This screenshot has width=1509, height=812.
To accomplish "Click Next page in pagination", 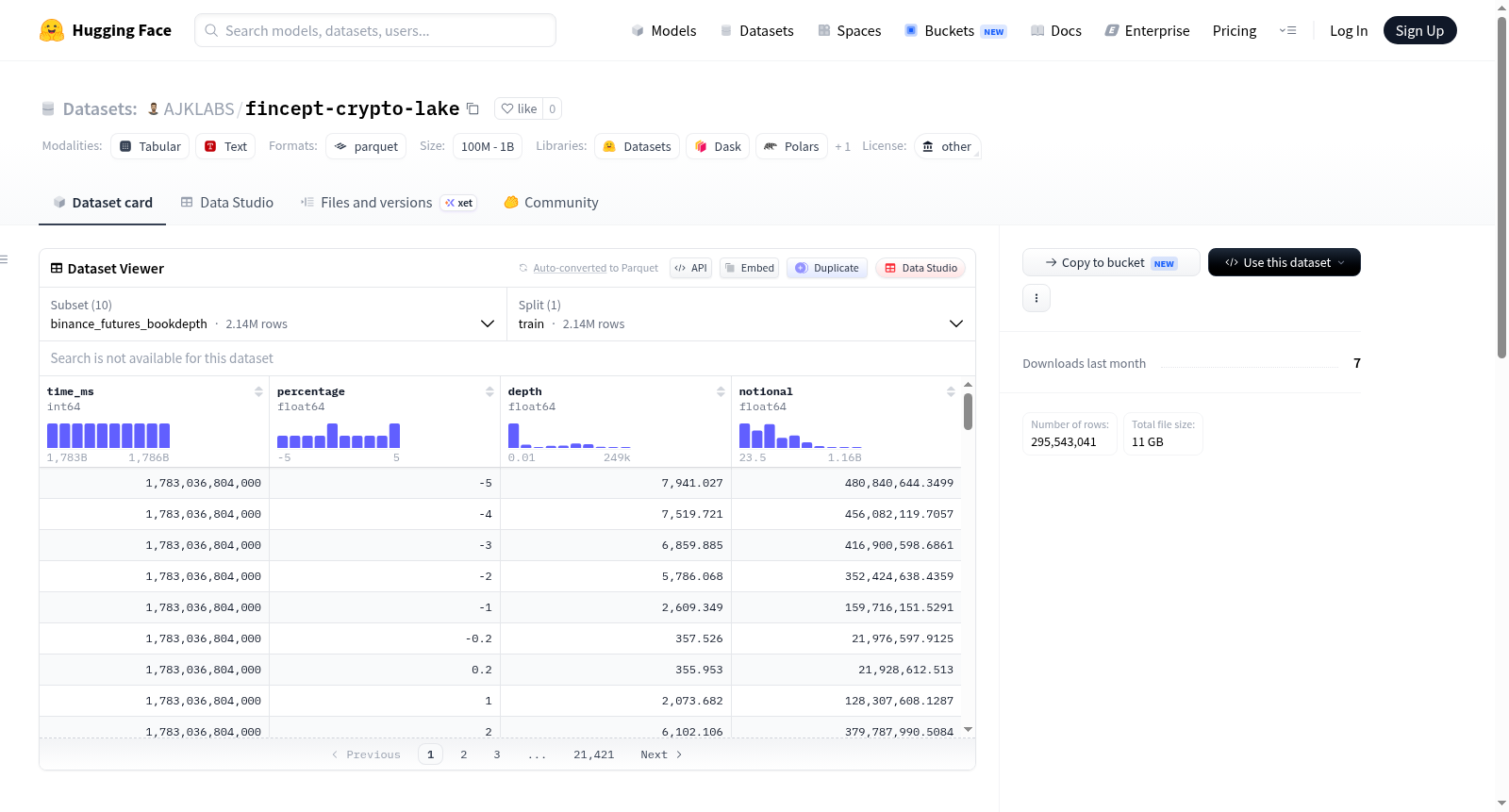I will click(661, 754).
